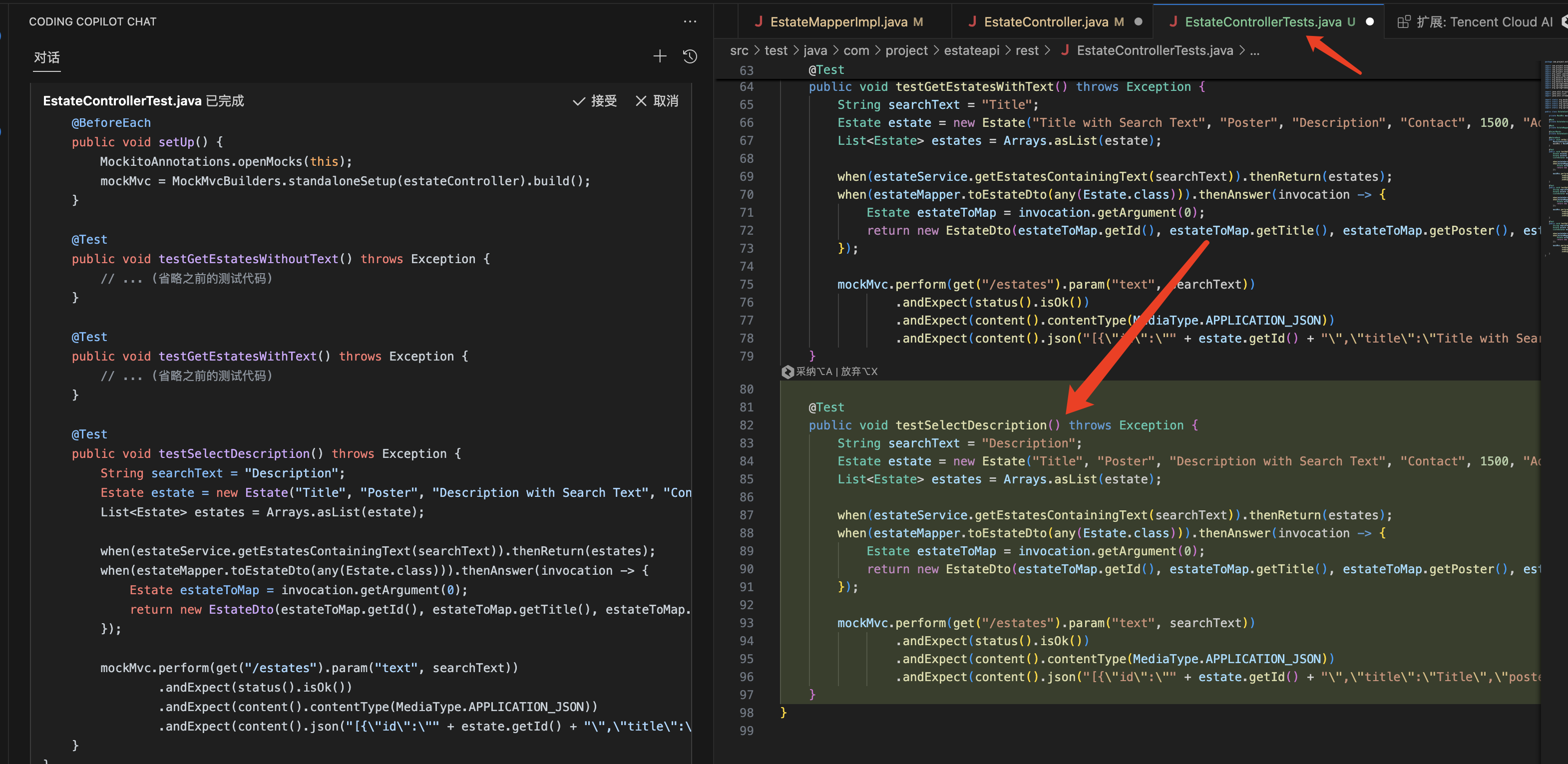This screenshot has width=1568, height=764.
Task: Click line number 82 in the gutter
Action: point(746,425)
